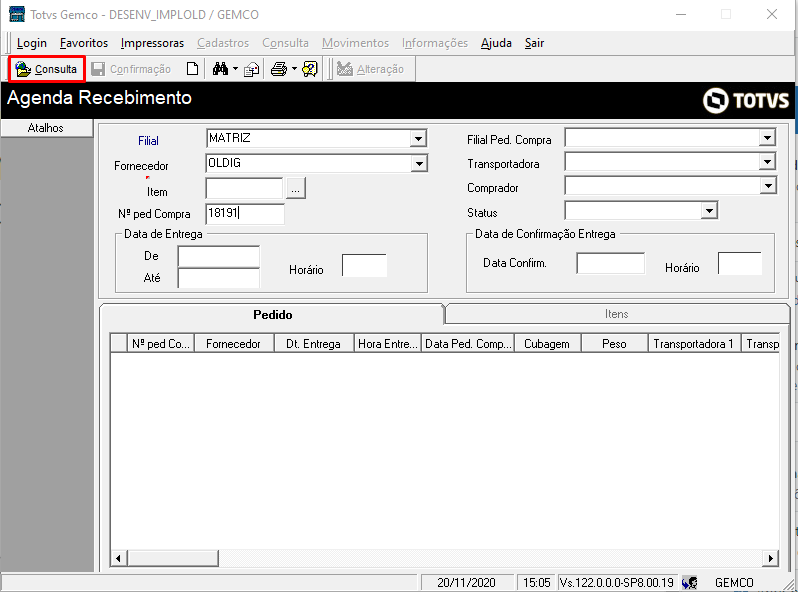The image size is (798, 592).
Task: Expand the Transportadora dropdown
Action: pyautogui.click(x=767, y=162)
